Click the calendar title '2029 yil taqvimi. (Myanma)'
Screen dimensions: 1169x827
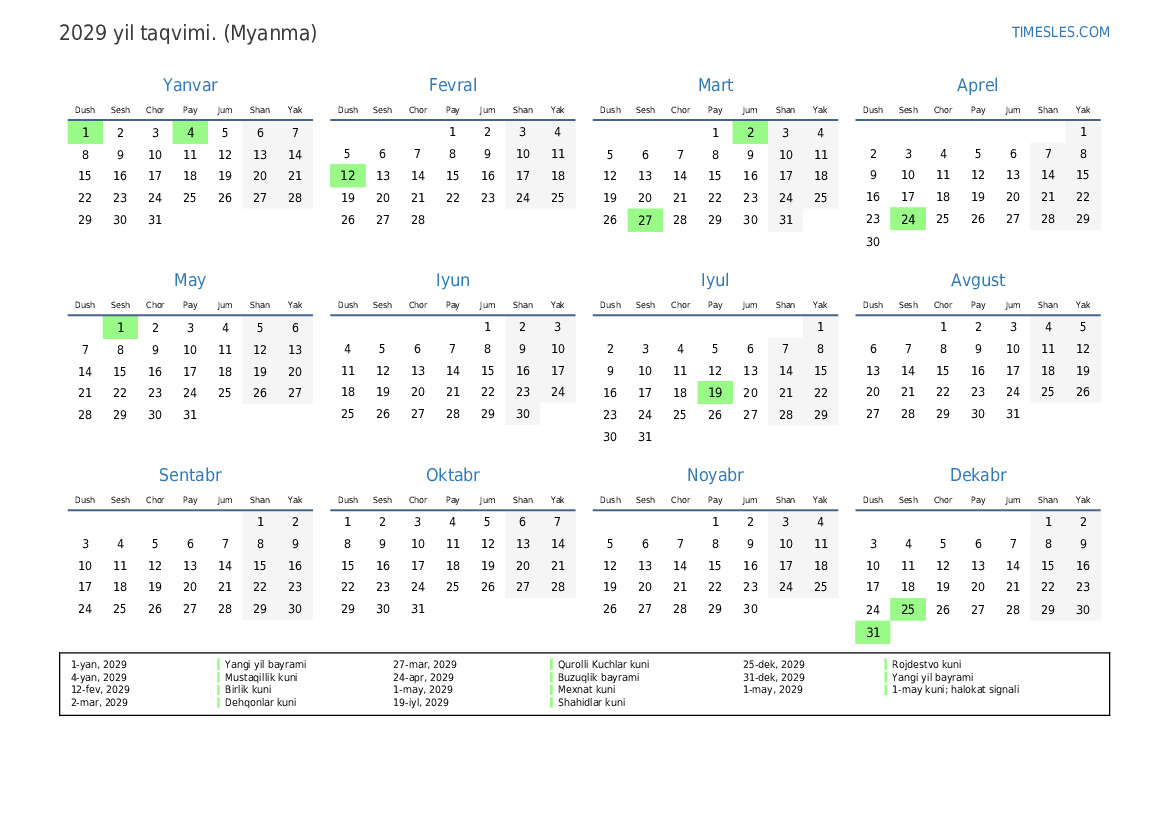click(188, 33)
